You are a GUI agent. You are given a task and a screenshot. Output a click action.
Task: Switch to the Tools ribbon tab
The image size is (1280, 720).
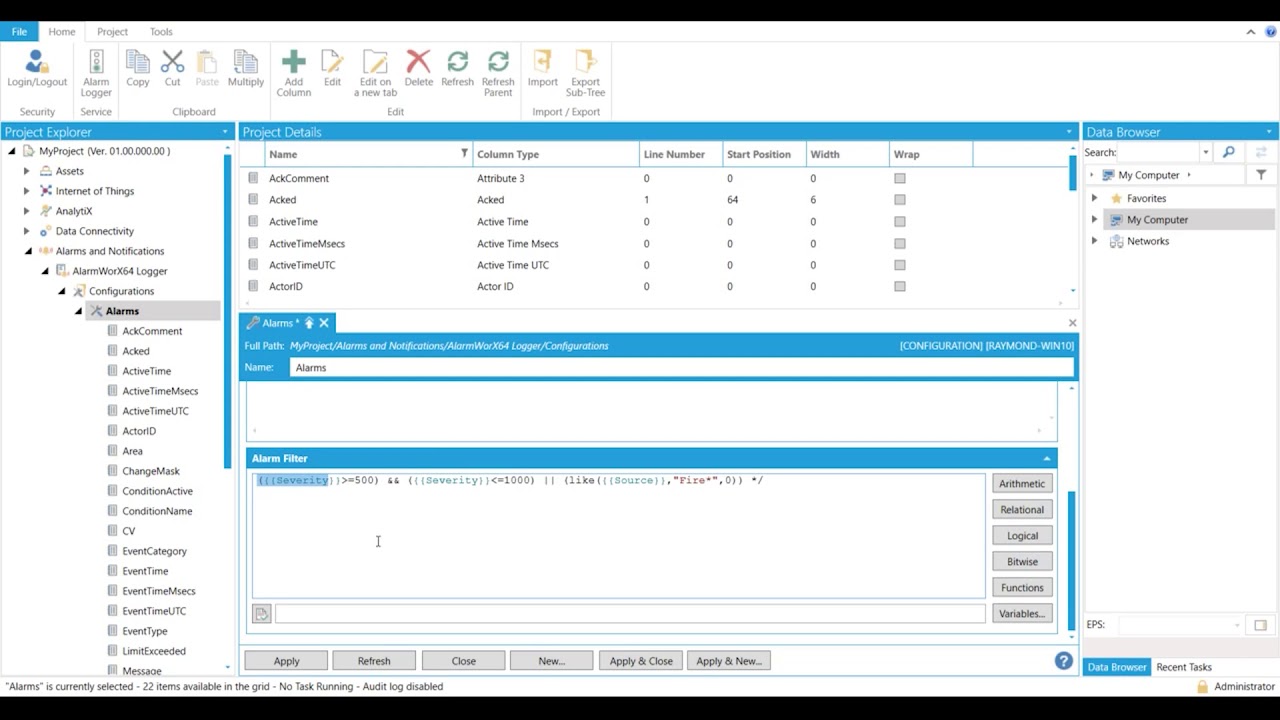[161, 31]
